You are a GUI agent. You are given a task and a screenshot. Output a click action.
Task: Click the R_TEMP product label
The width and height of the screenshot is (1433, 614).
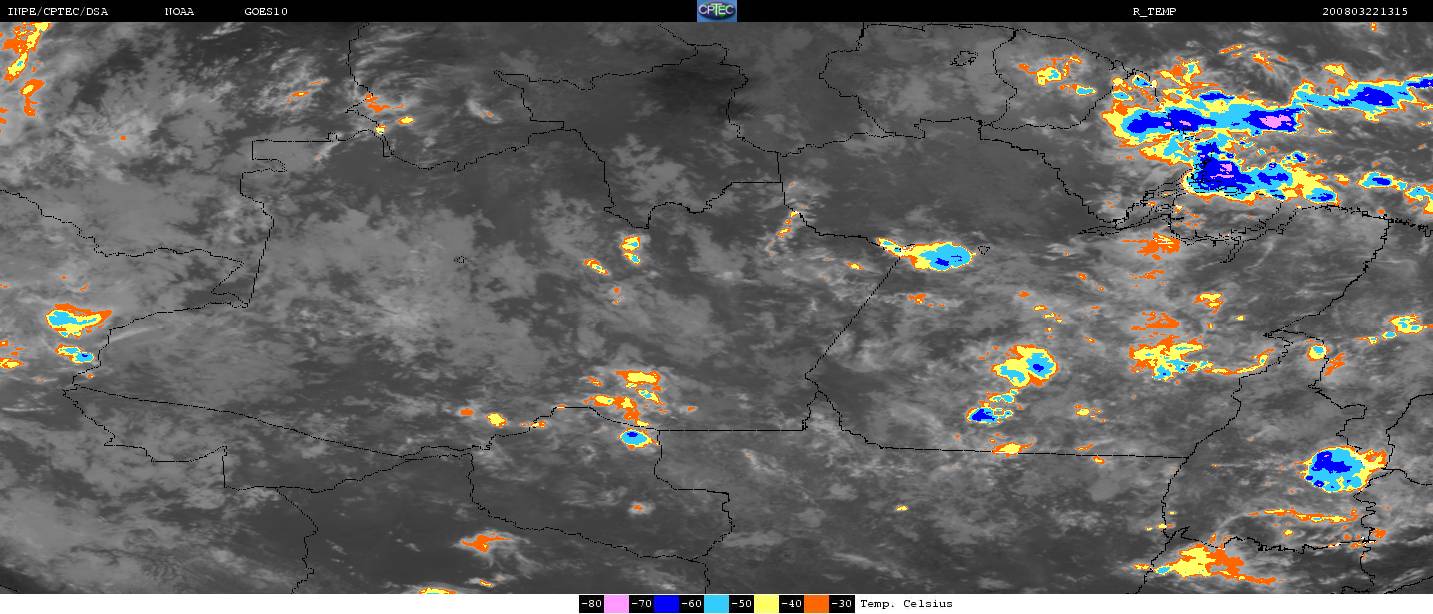[1154, 11]
